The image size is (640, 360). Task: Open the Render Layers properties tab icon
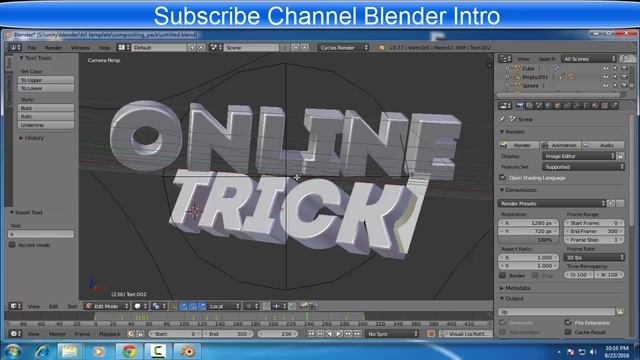[529, 106]
